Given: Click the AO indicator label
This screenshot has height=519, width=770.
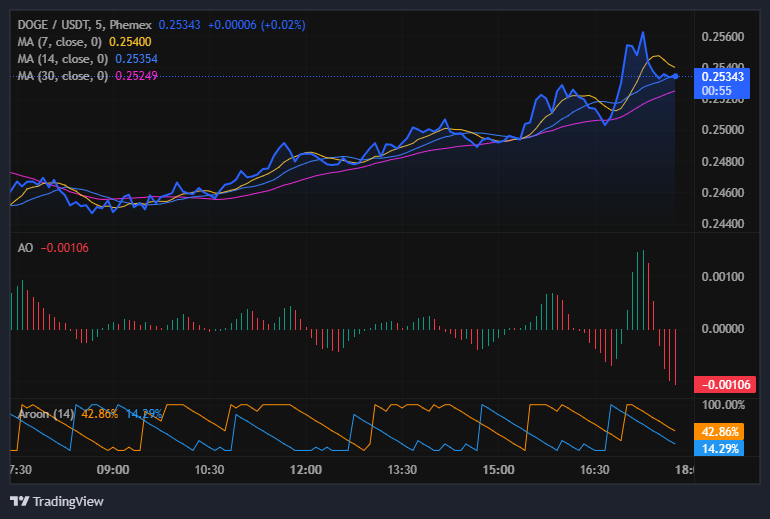Looking at the screenshot, I should (x=25, y=247).
